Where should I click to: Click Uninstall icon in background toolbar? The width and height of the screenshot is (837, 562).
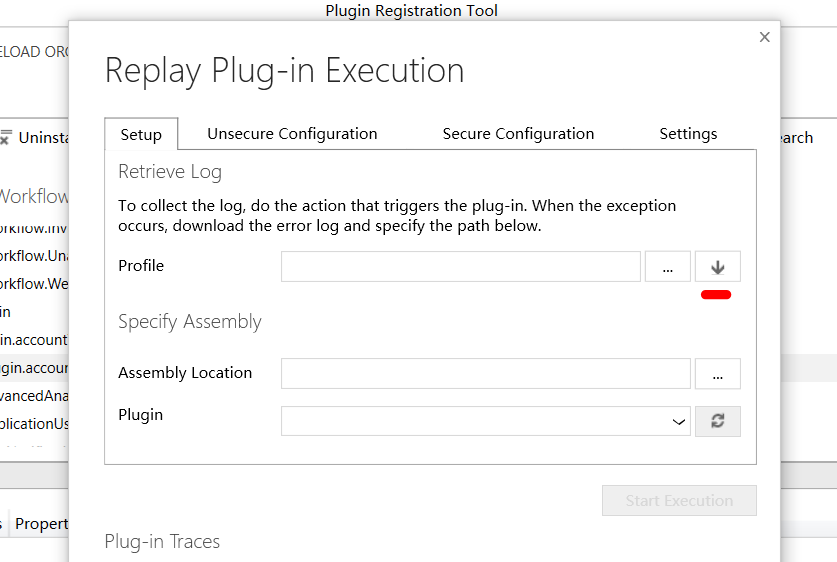point(5,137)
